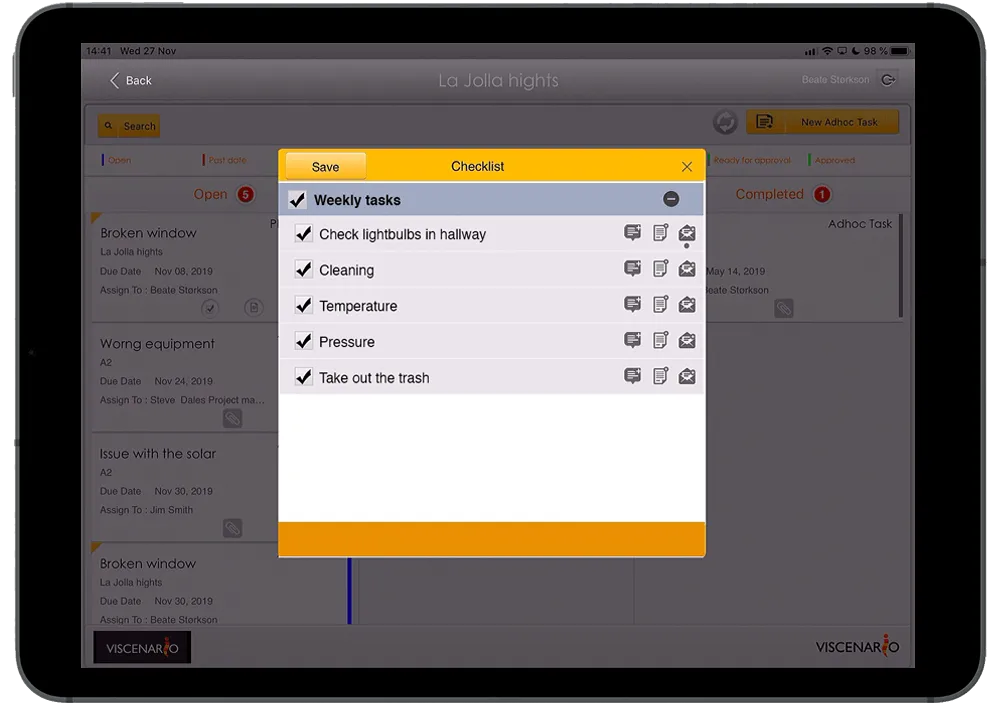Screen dimensions: 1000x705
Task: Open envelope icon for Check lightbulbs in hallway
Action: [687, 232]
